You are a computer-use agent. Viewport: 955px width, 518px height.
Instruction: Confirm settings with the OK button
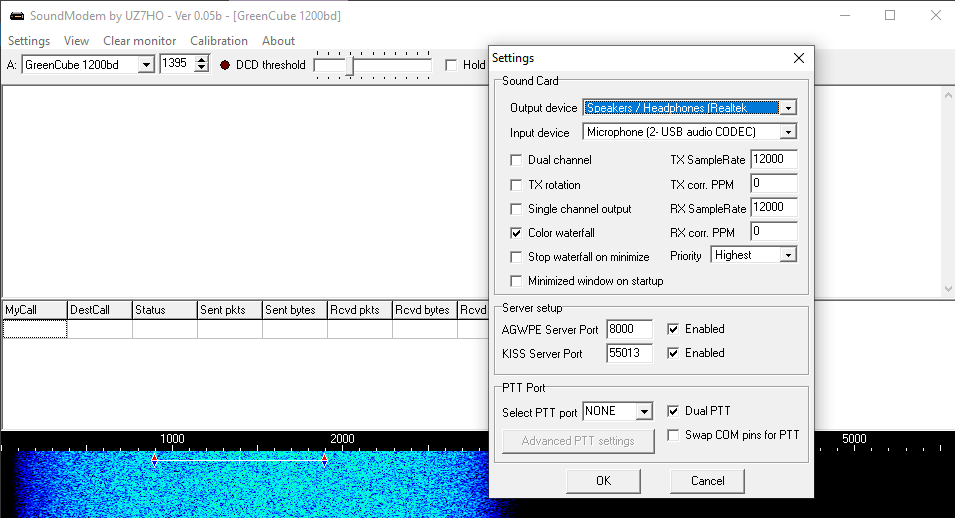(x=603, y=481)
